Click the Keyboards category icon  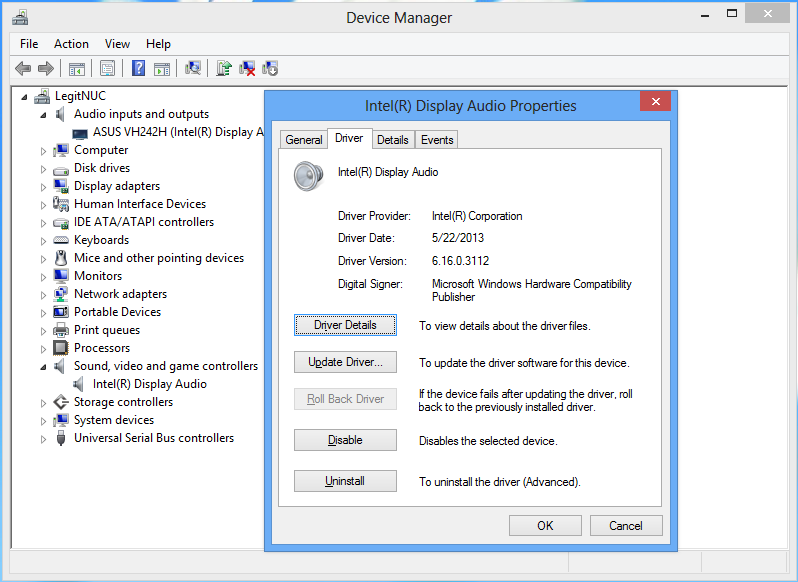click(x=61, y=240)
